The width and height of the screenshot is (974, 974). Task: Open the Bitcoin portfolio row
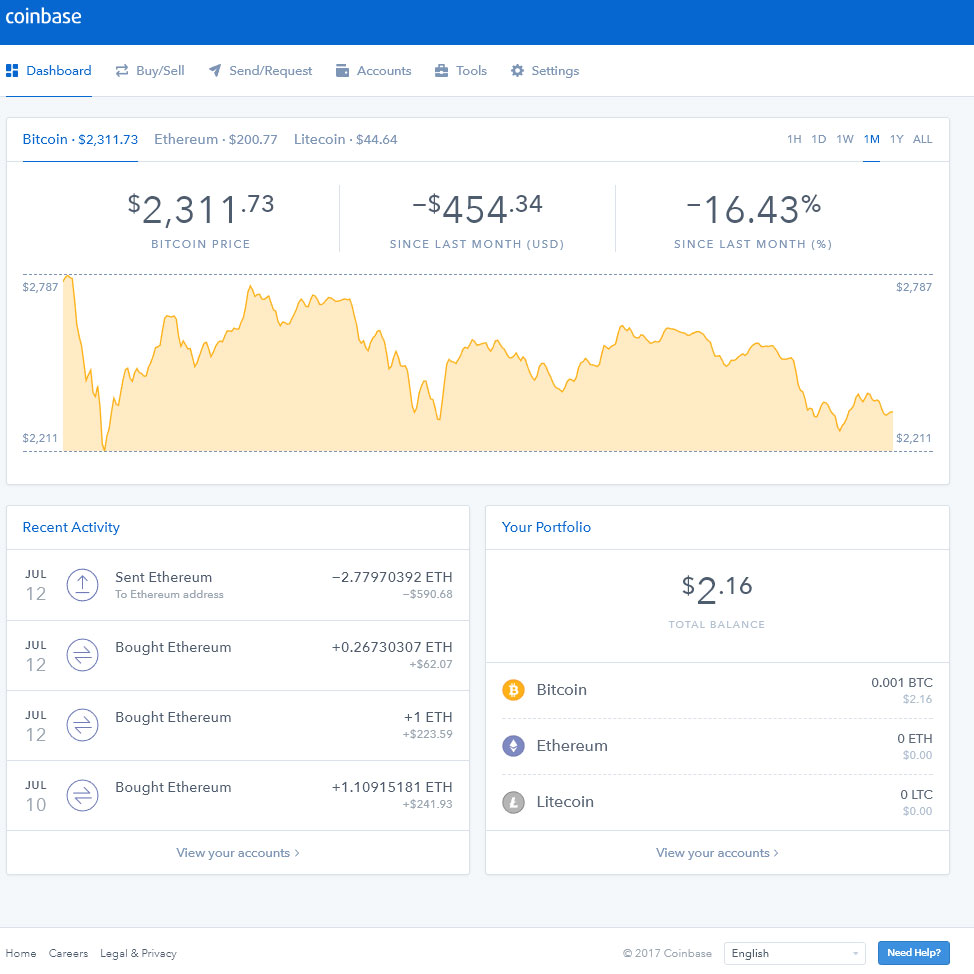coord(717,690)
